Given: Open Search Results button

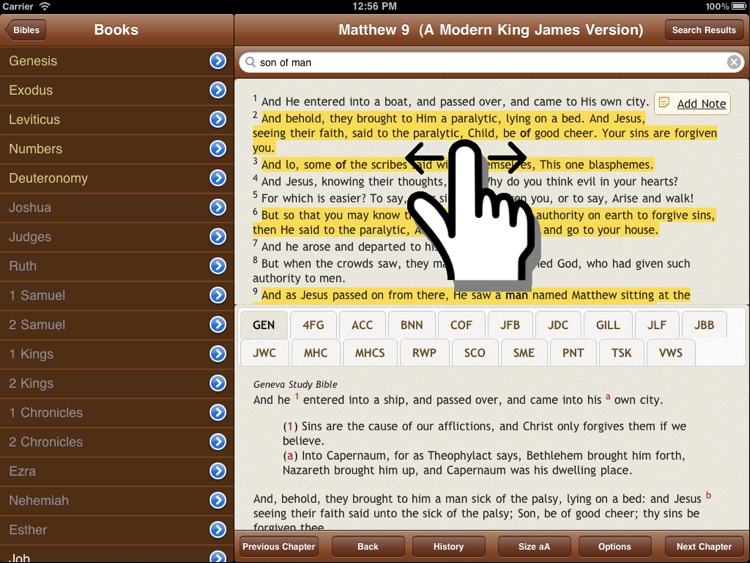Looking at the screenshot, I should tap(704, 30).
